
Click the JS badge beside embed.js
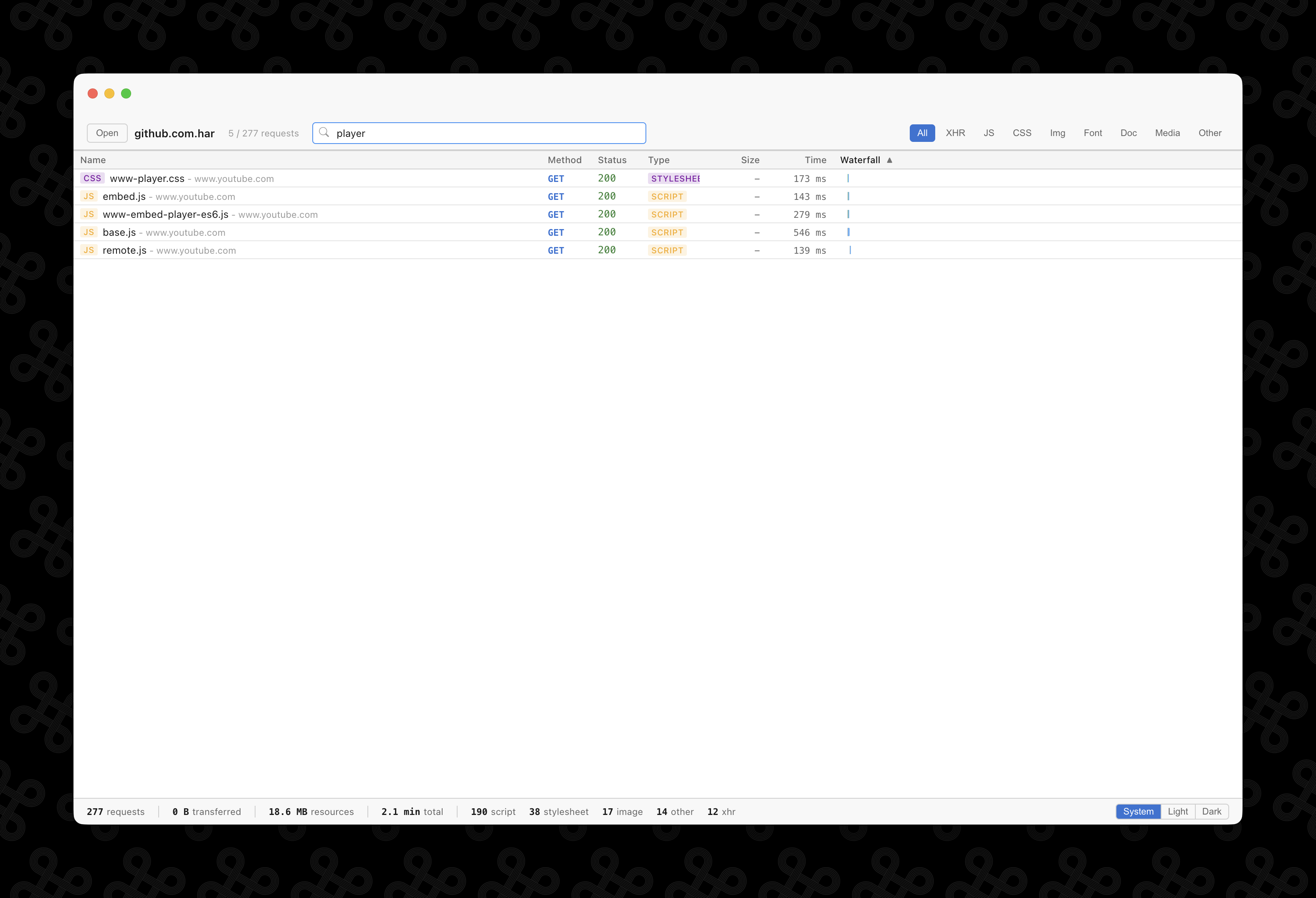point(89,197)
